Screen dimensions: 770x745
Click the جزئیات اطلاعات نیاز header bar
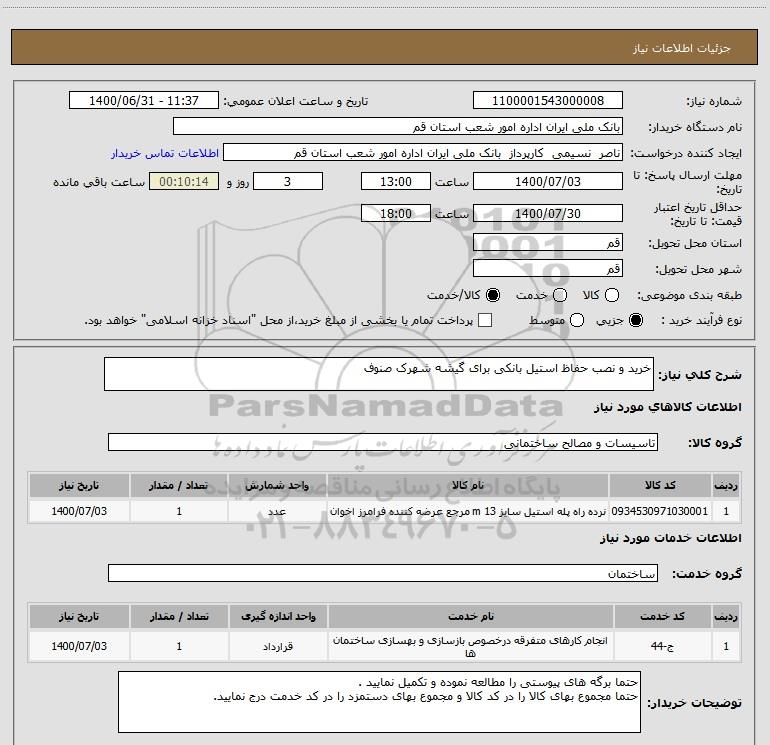pos(385,47)
